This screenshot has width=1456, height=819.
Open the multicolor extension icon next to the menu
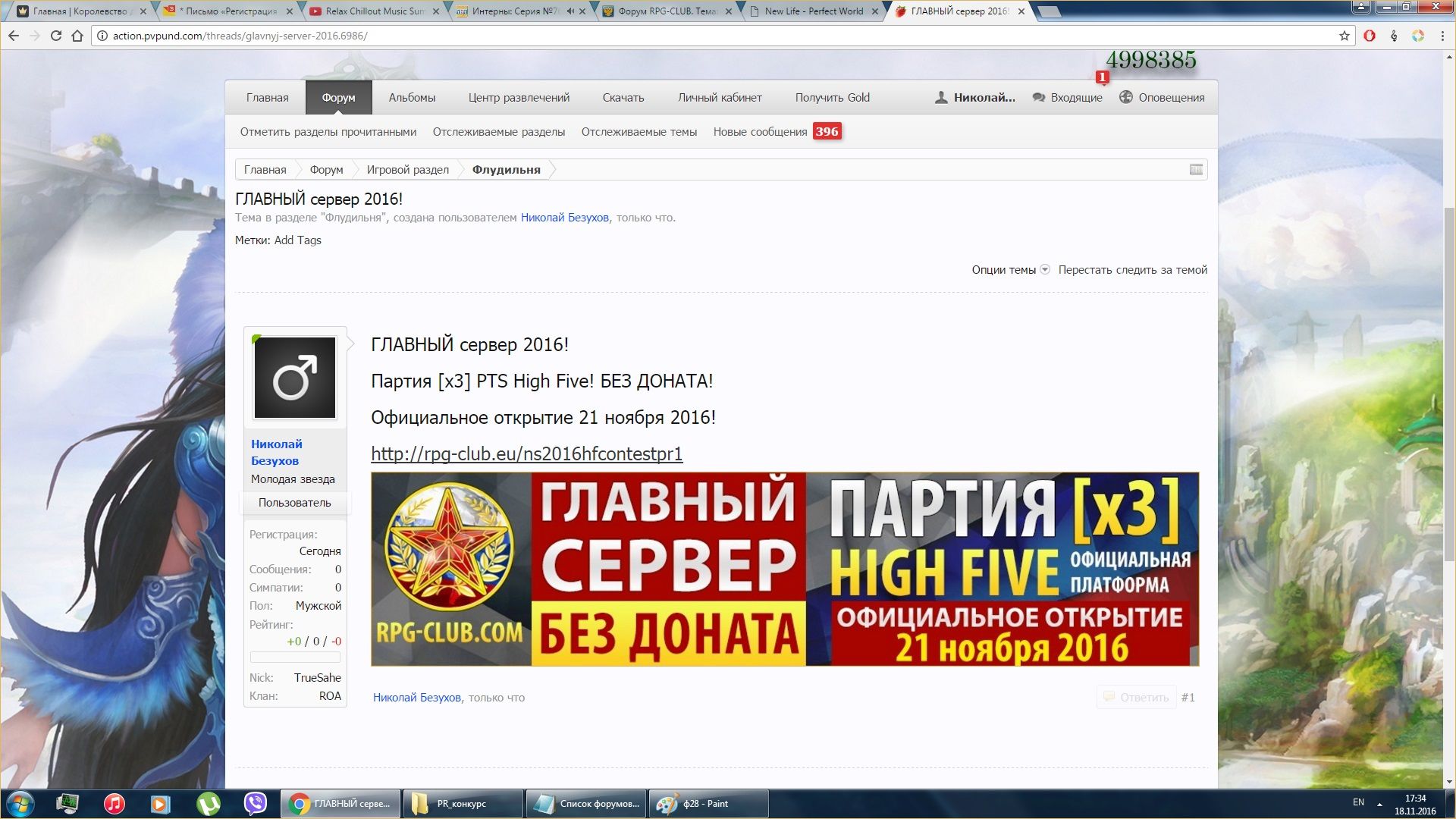pos(1418,36)
